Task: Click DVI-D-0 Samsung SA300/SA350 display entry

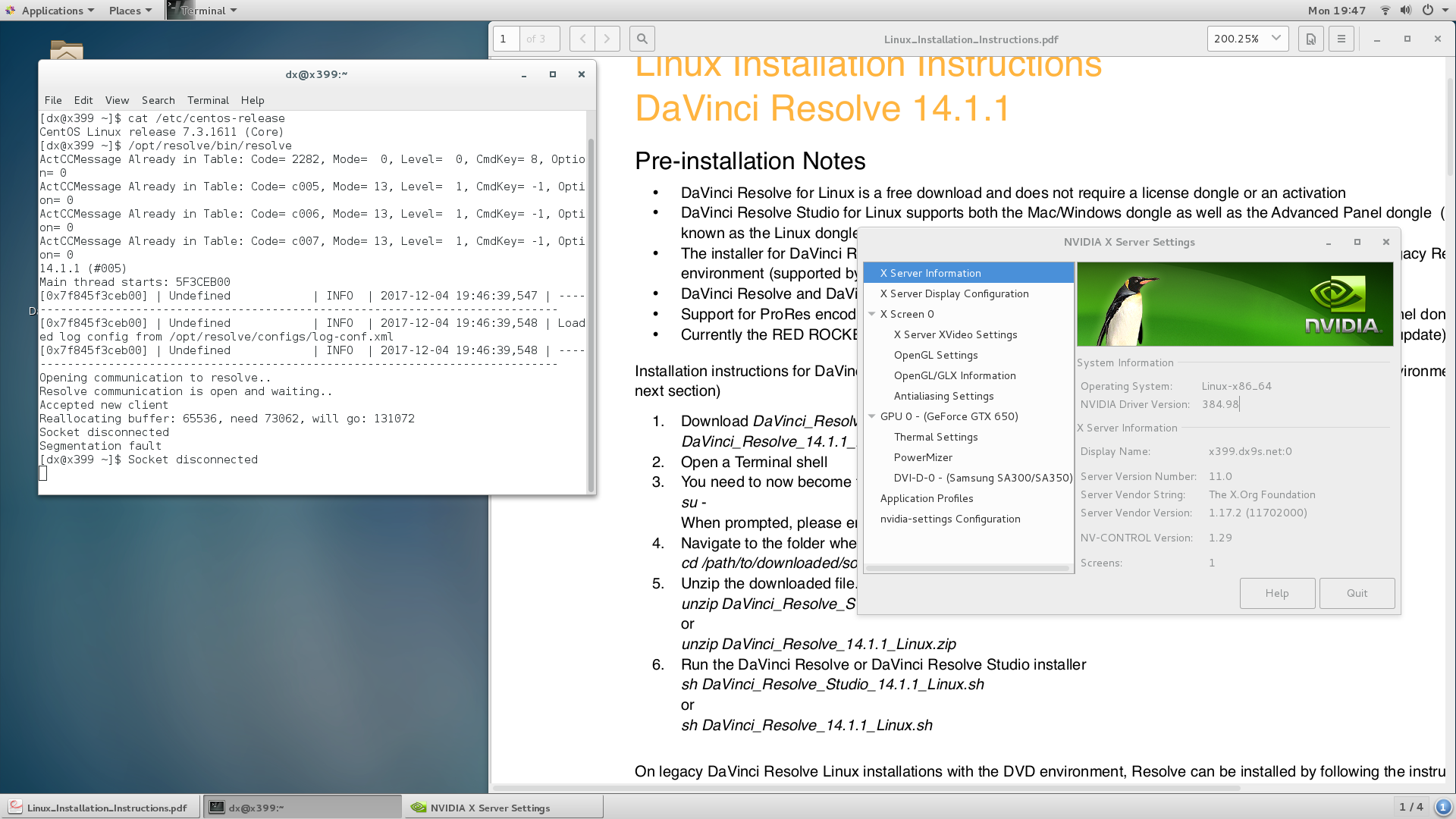Action: point(981,477)
